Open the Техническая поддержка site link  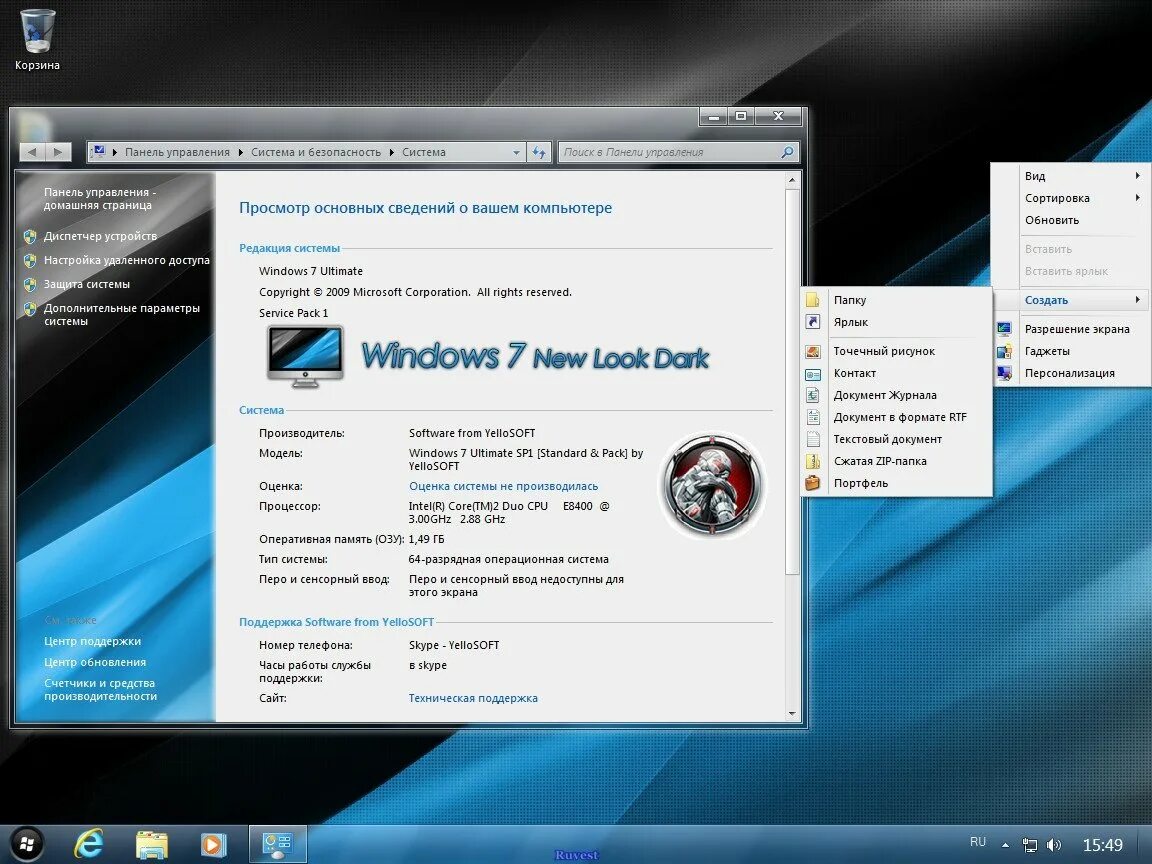473,699
